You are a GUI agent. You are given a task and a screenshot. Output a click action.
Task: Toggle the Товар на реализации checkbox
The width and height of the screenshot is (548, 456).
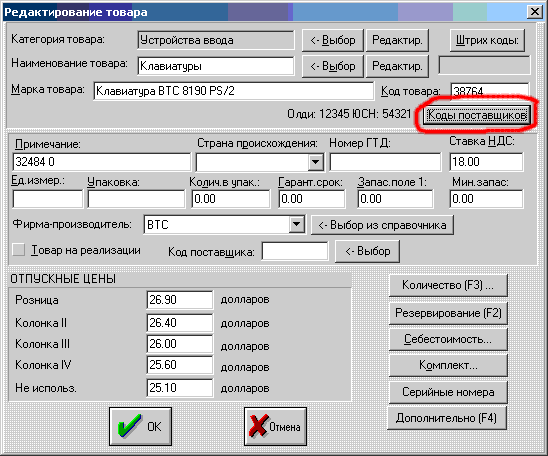pos(19,250)
